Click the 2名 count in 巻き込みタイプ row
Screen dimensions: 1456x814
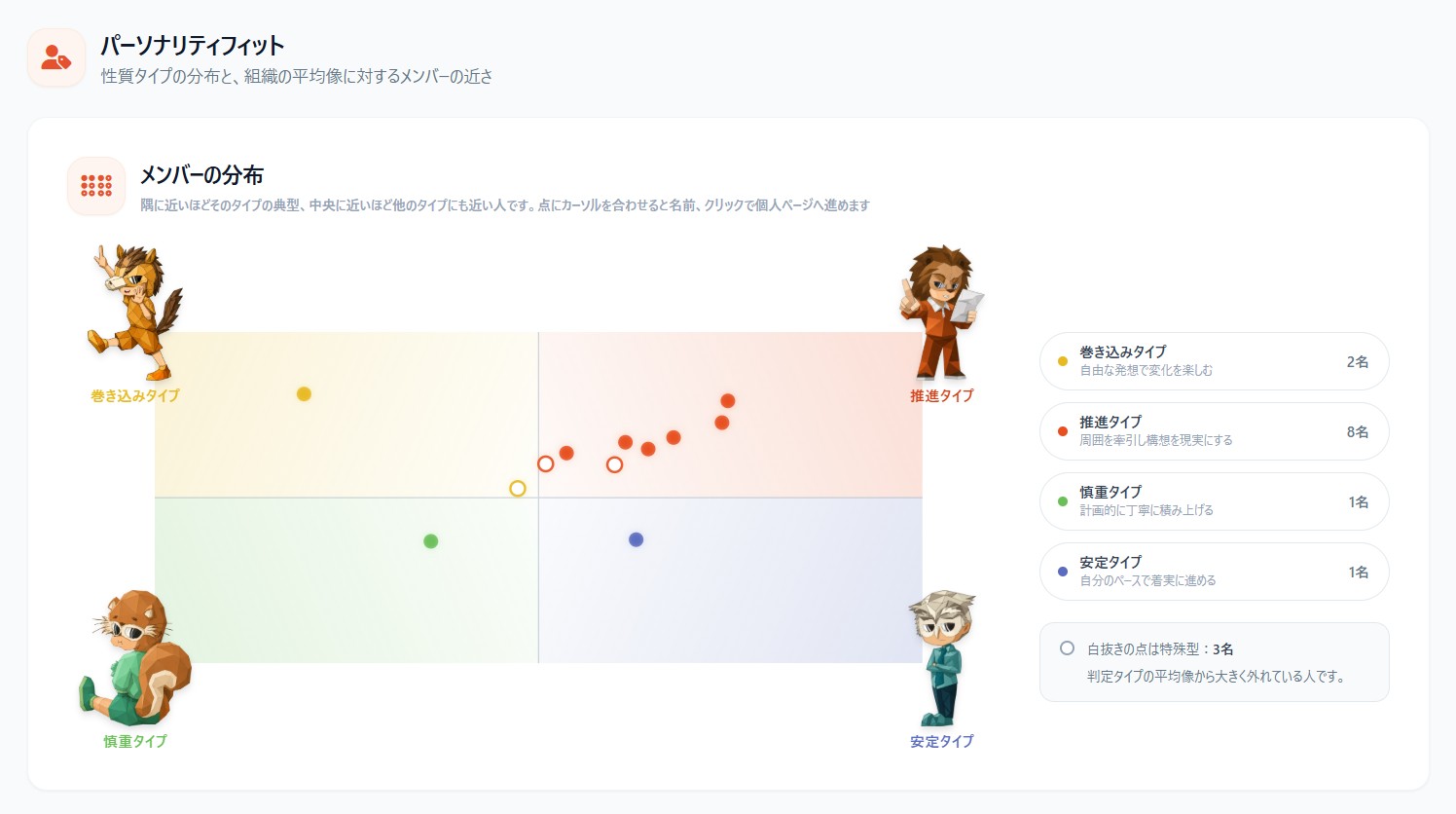pos(1358,362)
